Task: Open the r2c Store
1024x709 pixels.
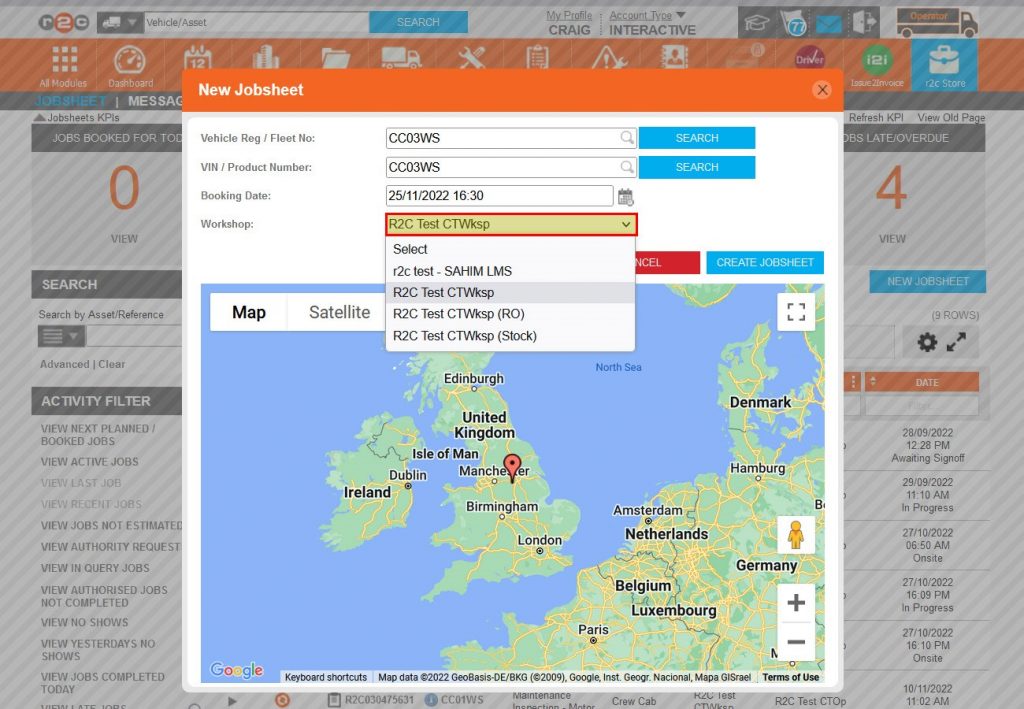Action: point(944,63)
